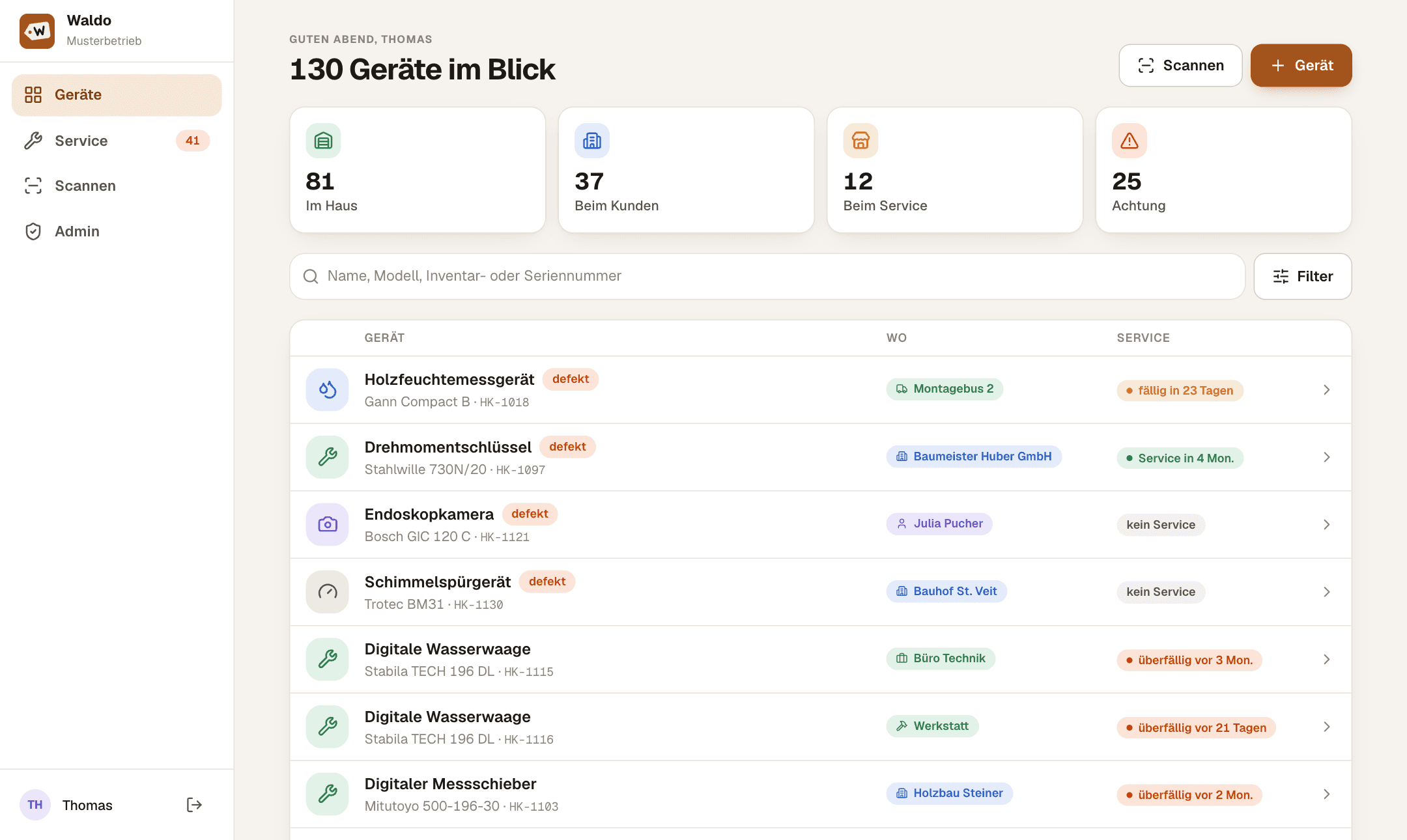This screenshot has width=1407, height=840.
Task: Click the TH user avatar
Action: point(35,805)
